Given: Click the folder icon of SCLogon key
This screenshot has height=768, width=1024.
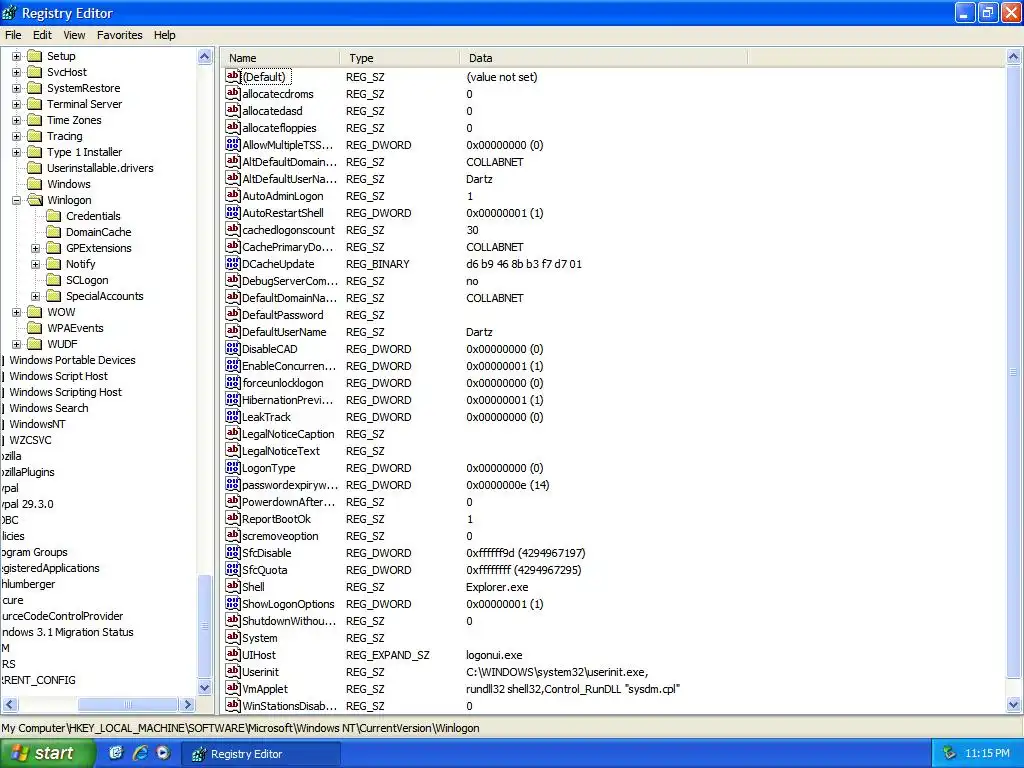Looking at the screenshot, I should click(54, 280).
